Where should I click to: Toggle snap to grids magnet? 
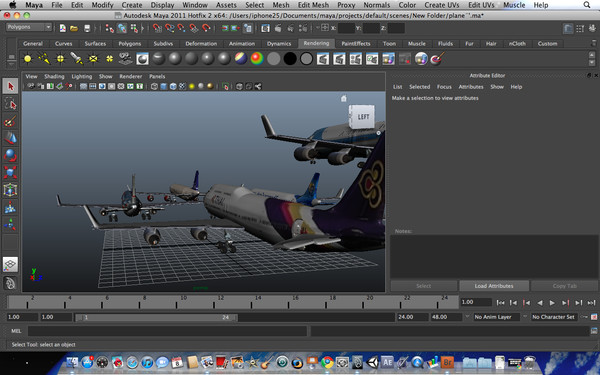pyautogui.click(x=157, y=28)
